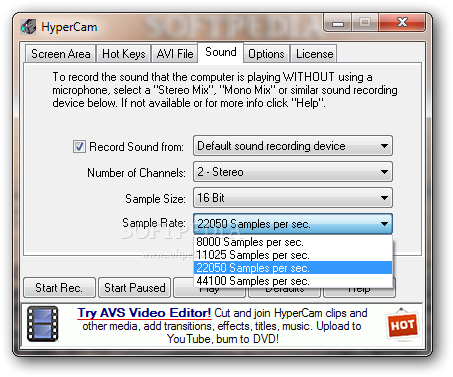Click the HyperCam app icon in title bar
Viewport: 453px width, 377px height.
pos(28,27)
